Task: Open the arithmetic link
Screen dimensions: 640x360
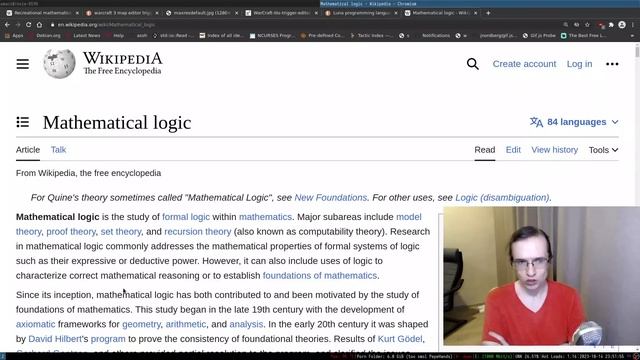Action: pos(186,324)
